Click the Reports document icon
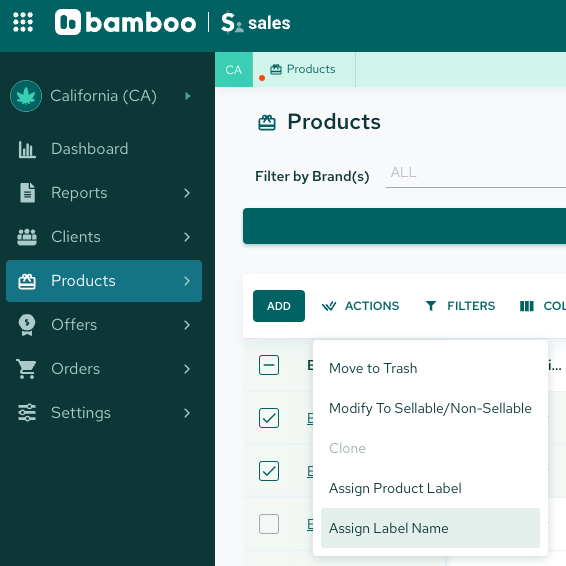The image size is (566, 566). (27, 193)
